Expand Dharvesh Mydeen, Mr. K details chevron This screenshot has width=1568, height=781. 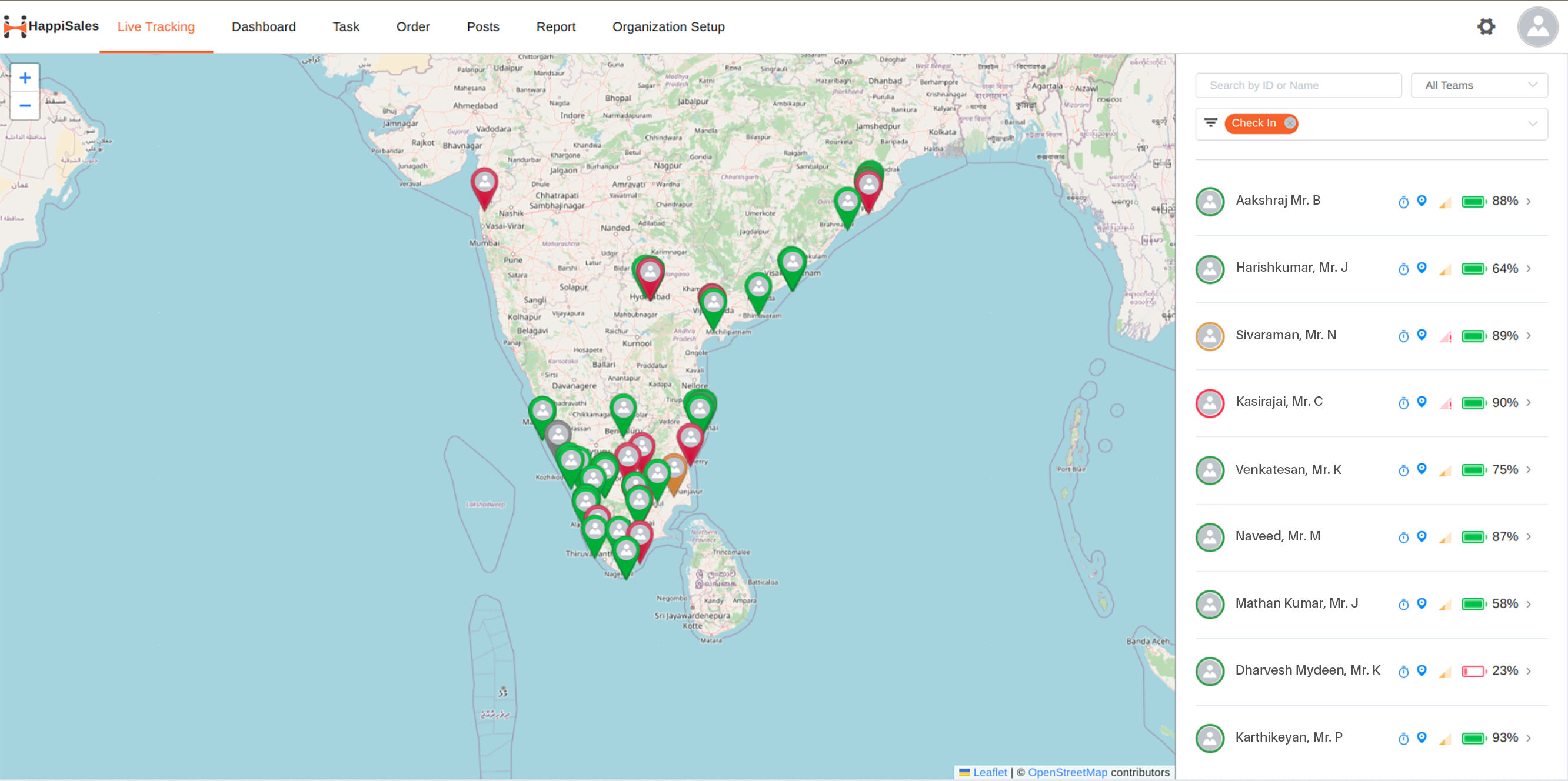[x=1529, y=672]
